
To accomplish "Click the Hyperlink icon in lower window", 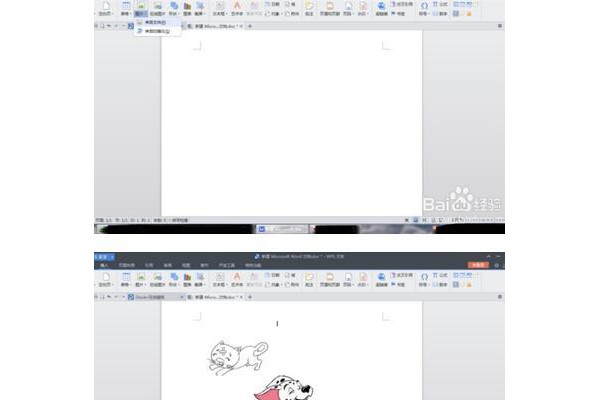I will (381, 277).
